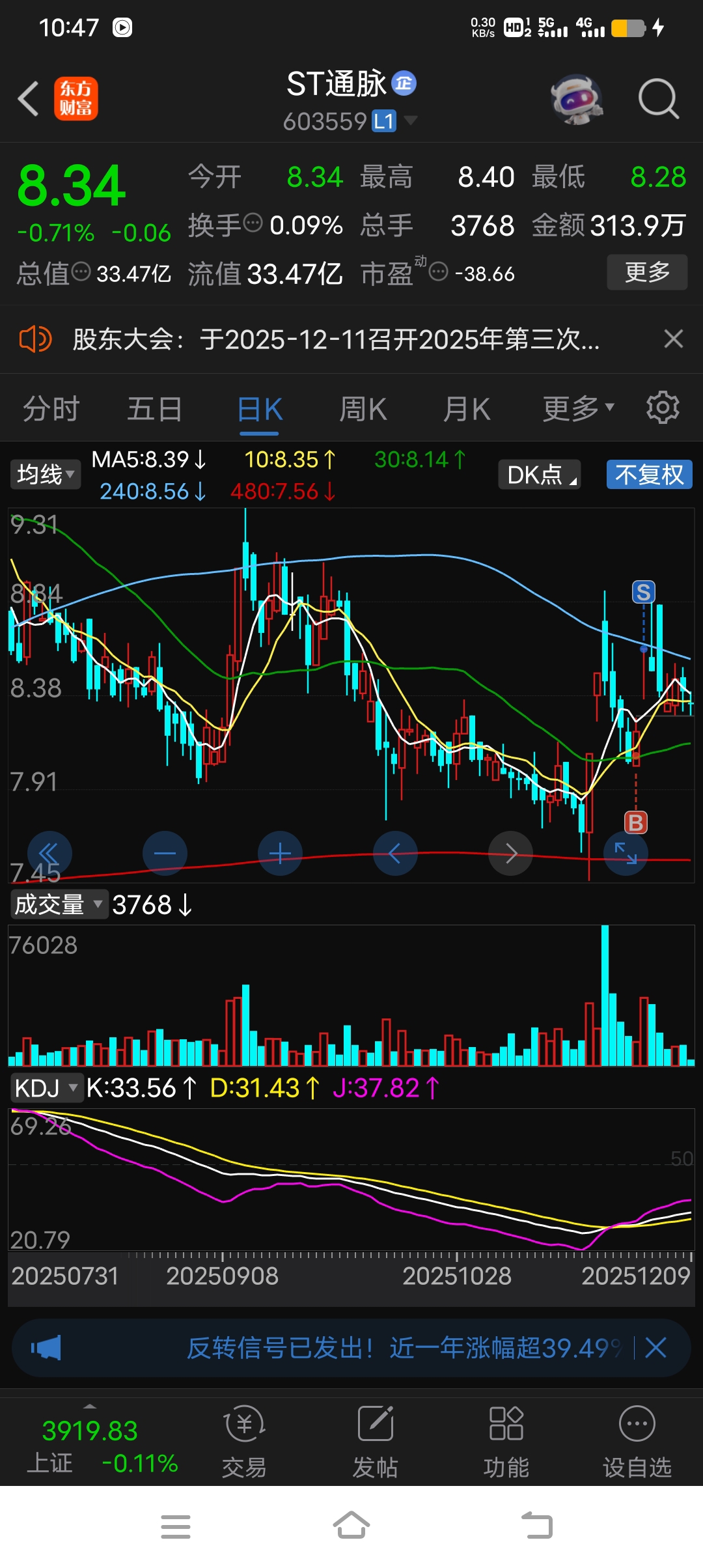
Task: Open the 反转信号已发出 banner link
Action: click(404, 1347)
